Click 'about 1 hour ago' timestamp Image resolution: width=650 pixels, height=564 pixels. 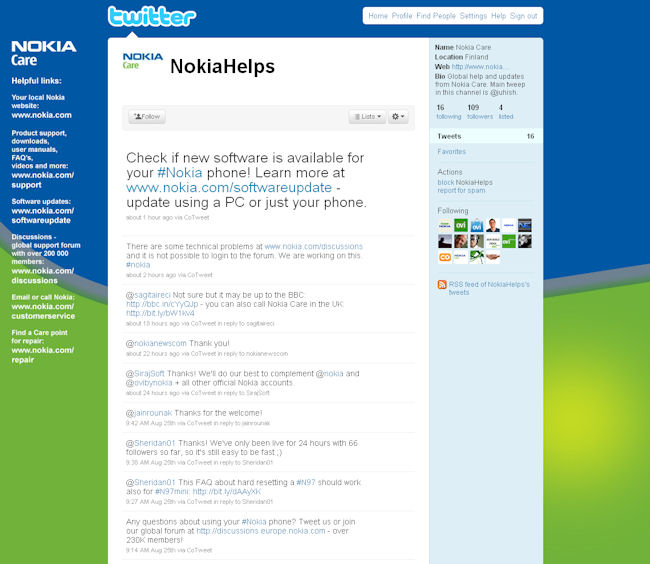148,218
